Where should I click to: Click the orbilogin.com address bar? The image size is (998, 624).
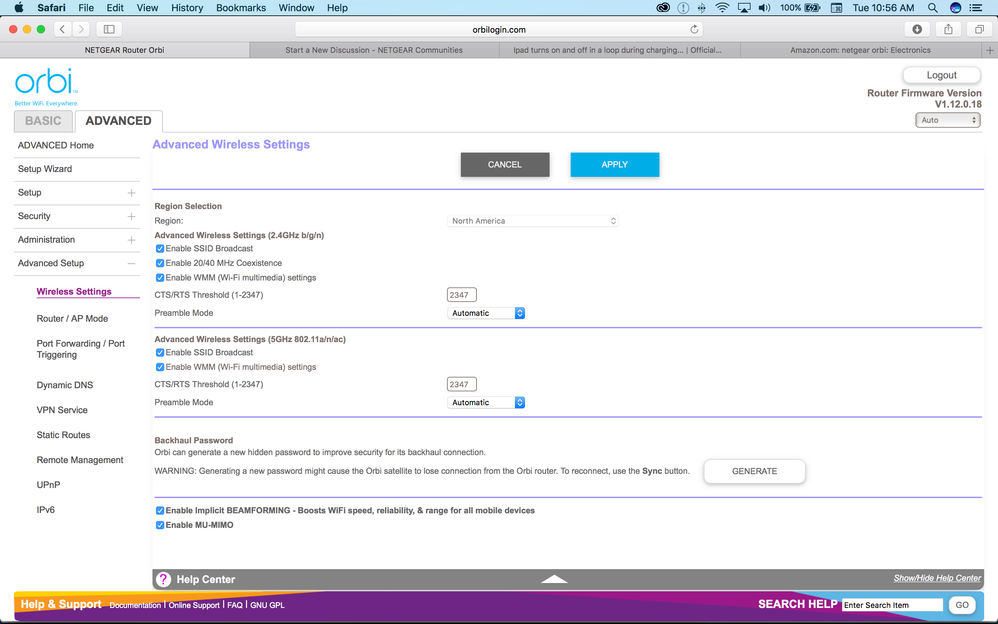[x=499, y=29]
